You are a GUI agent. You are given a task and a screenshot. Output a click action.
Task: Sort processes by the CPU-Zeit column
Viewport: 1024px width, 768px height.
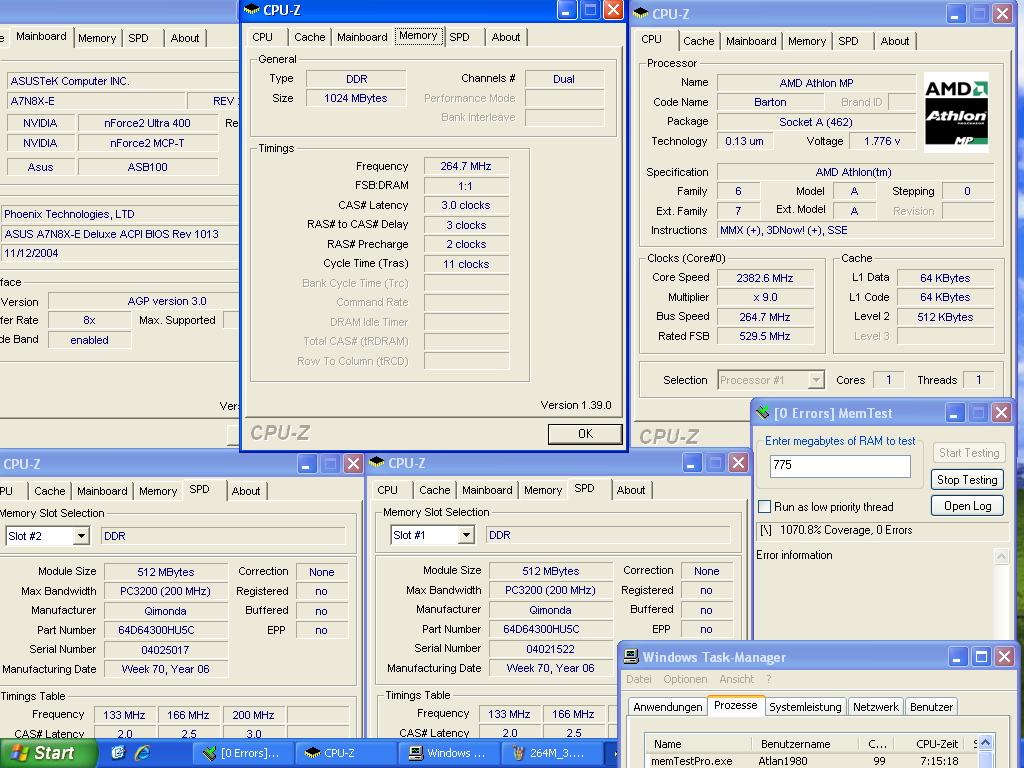coord(929,743)
